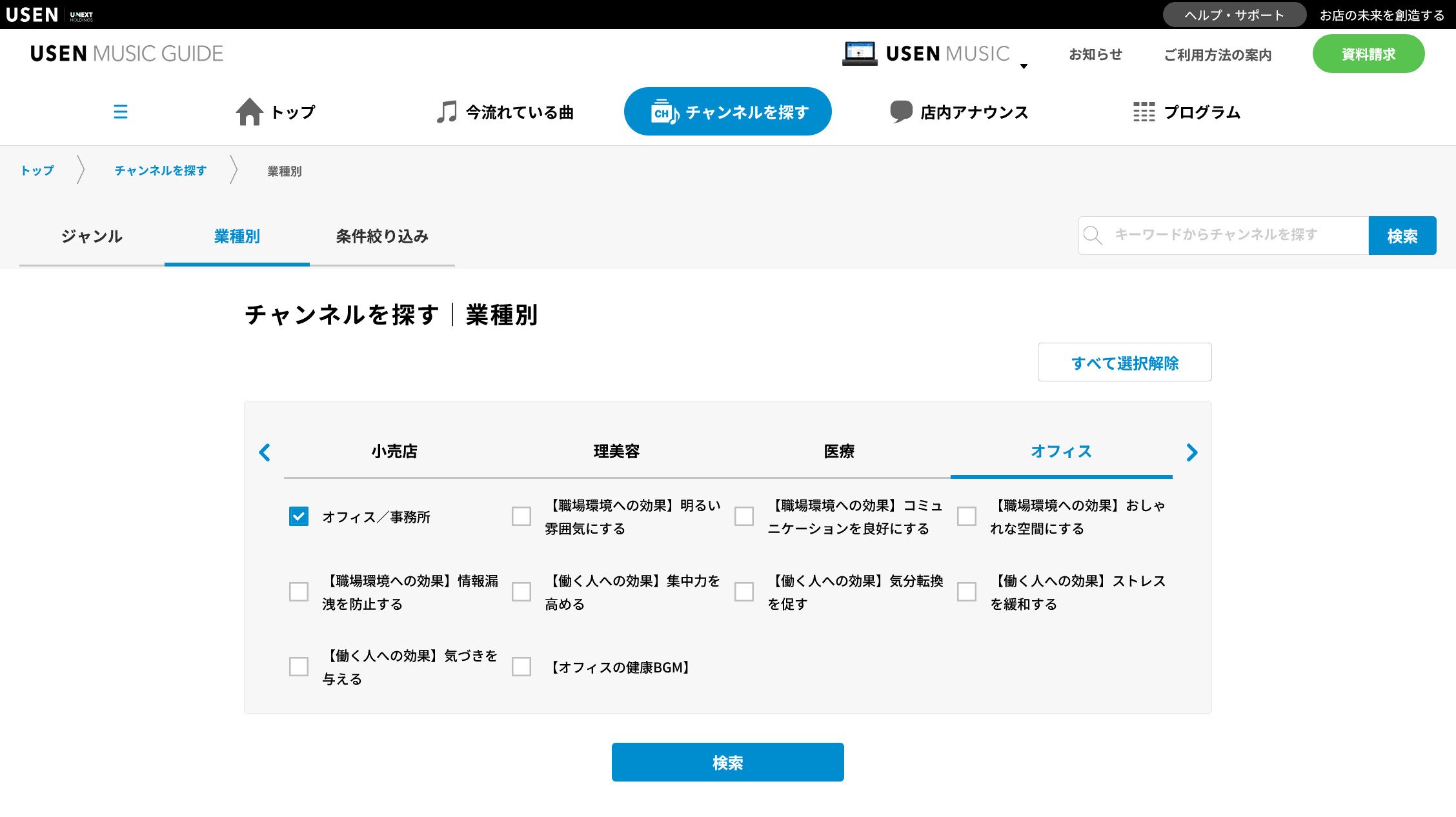Screen dimensions: 1456x817
Task: Show next business categories with right chevron
Action: click(1191, 452)
